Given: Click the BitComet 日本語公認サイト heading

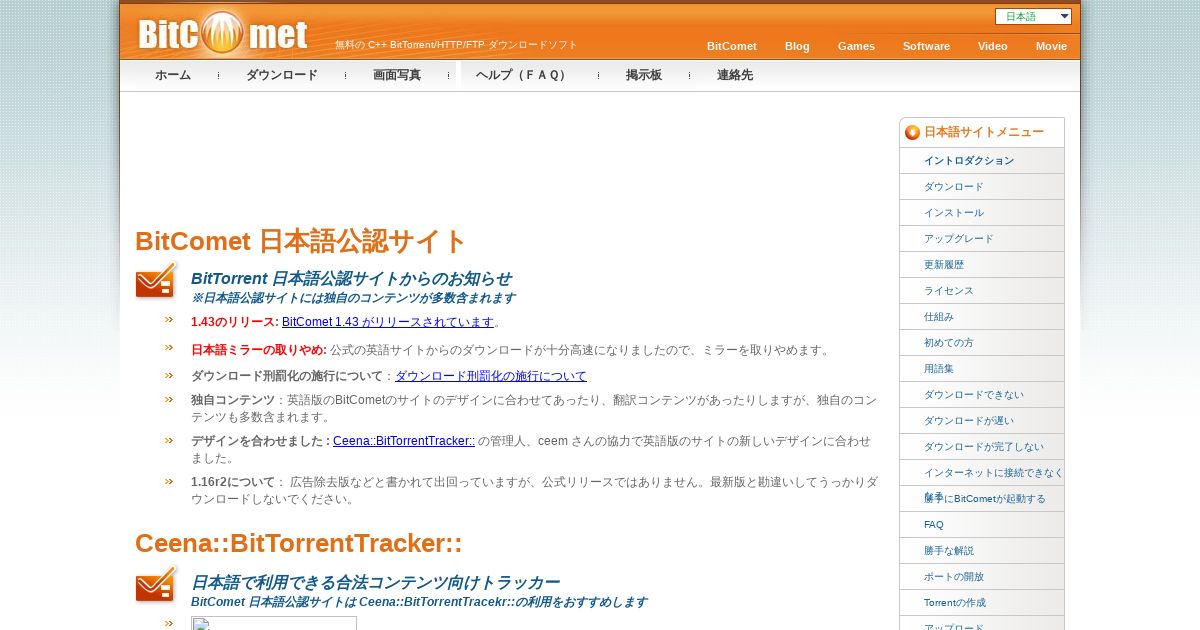Looking at the screenshot, I should point(301,241).
